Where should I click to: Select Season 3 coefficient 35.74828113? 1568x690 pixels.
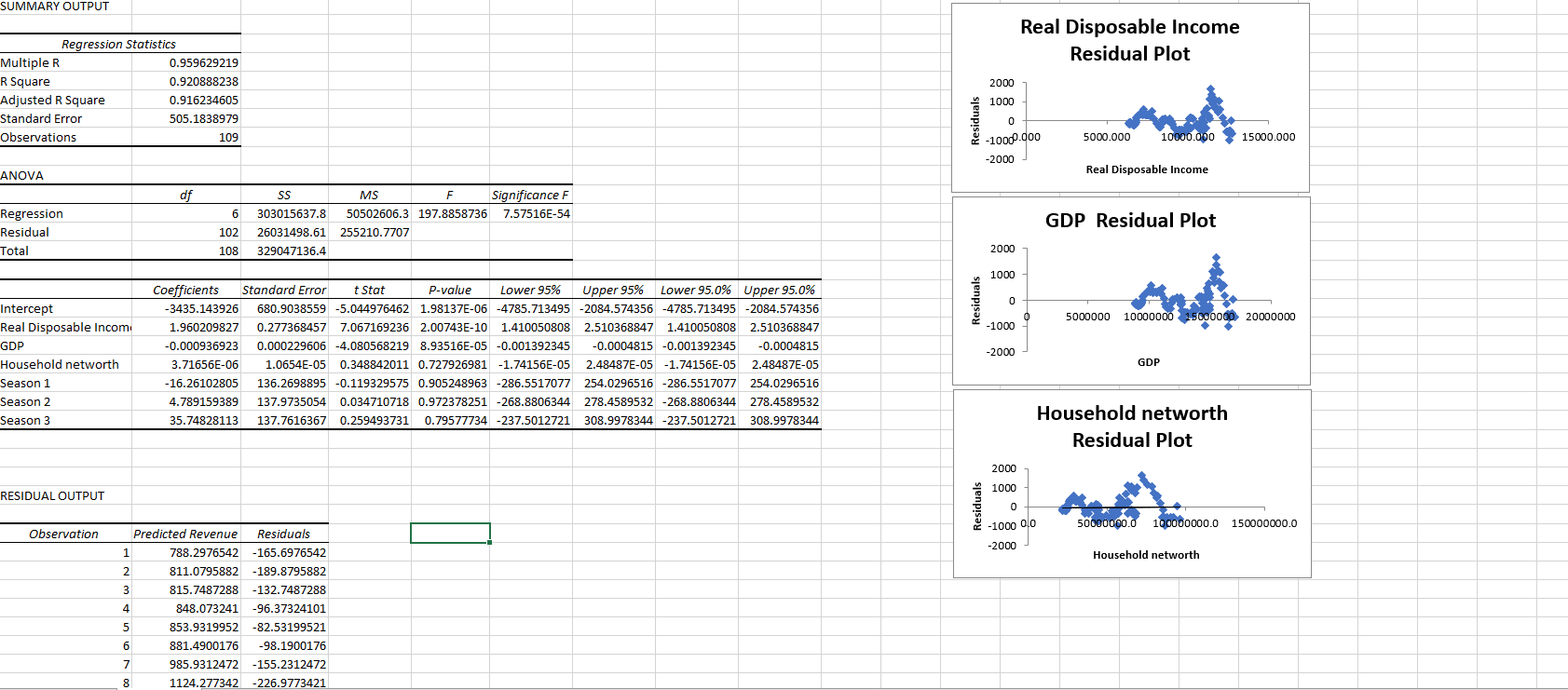click(203, 421)
